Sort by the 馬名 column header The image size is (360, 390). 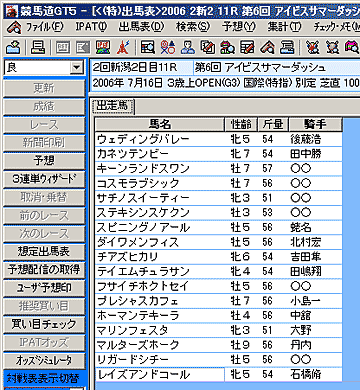(x=160, y=125)
